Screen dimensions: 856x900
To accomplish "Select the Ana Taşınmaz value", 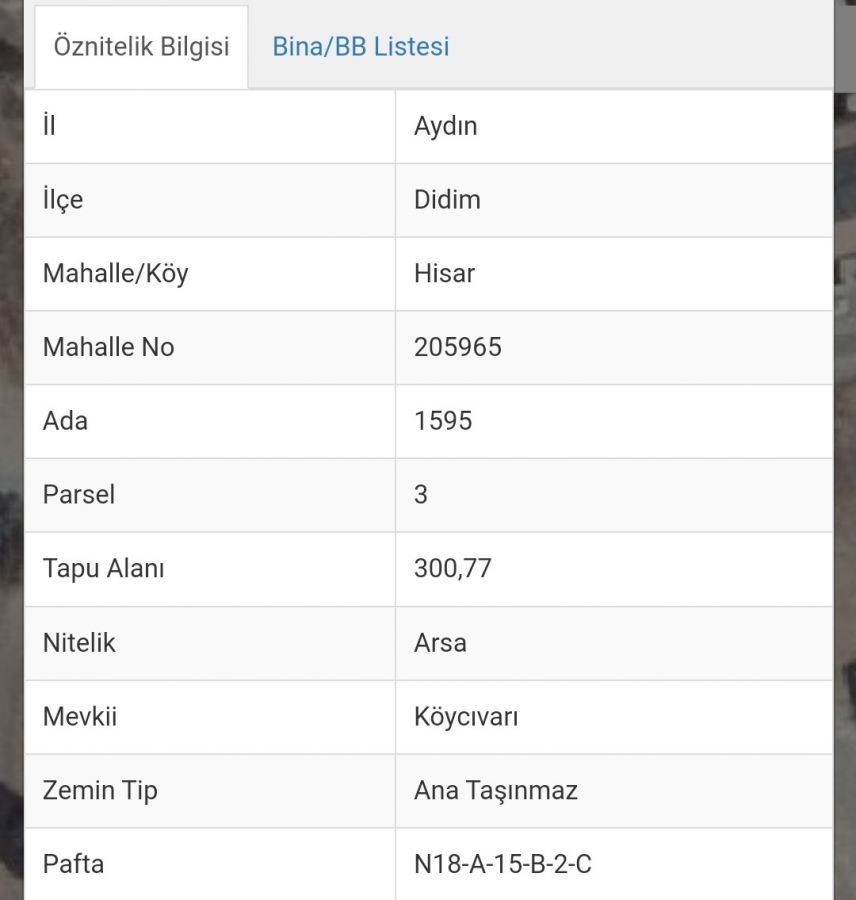I will (495, 790).
